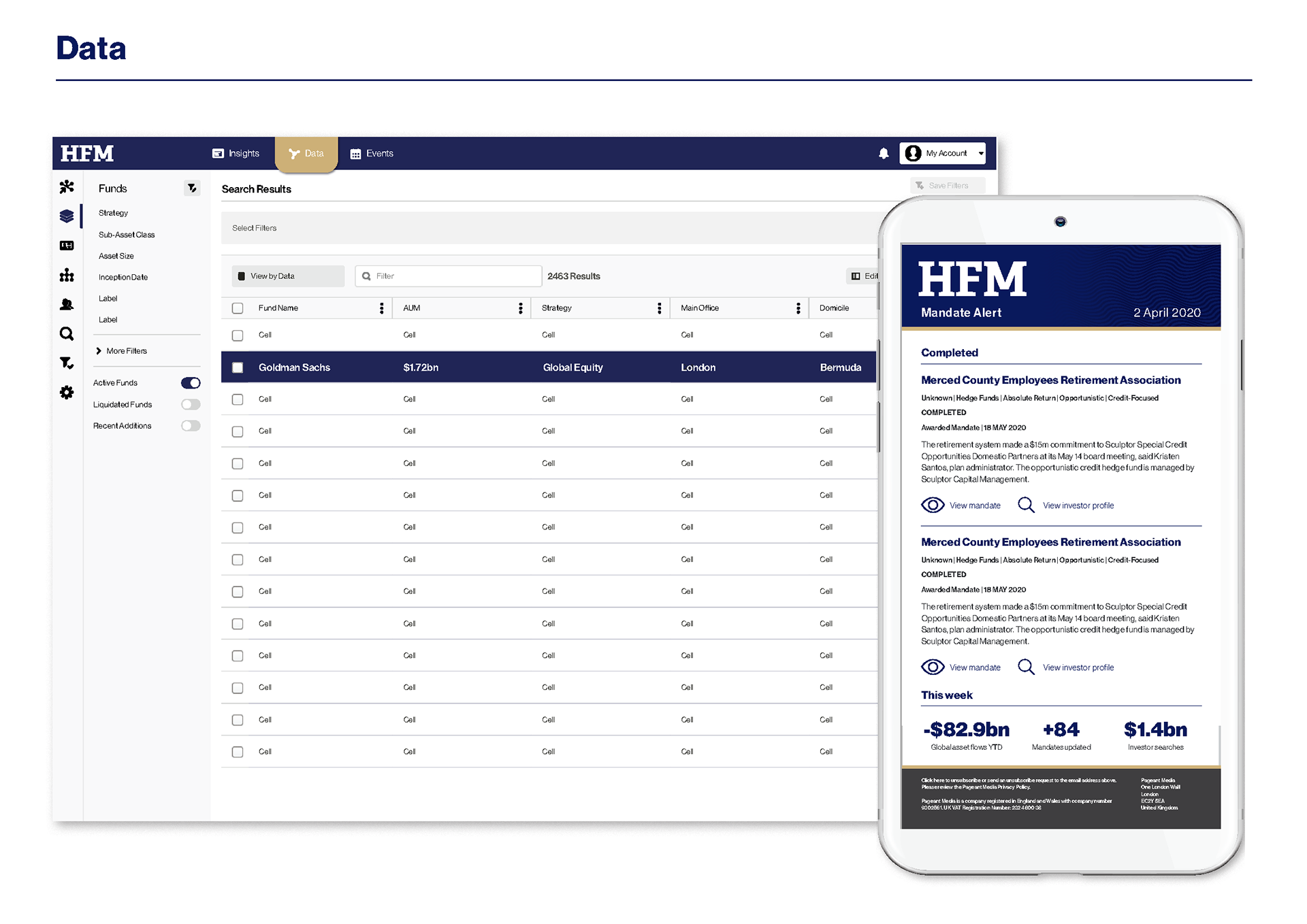Open Strategy column options dots
Viewport: 1307px width, 924px height.
(x=660, y=308)
